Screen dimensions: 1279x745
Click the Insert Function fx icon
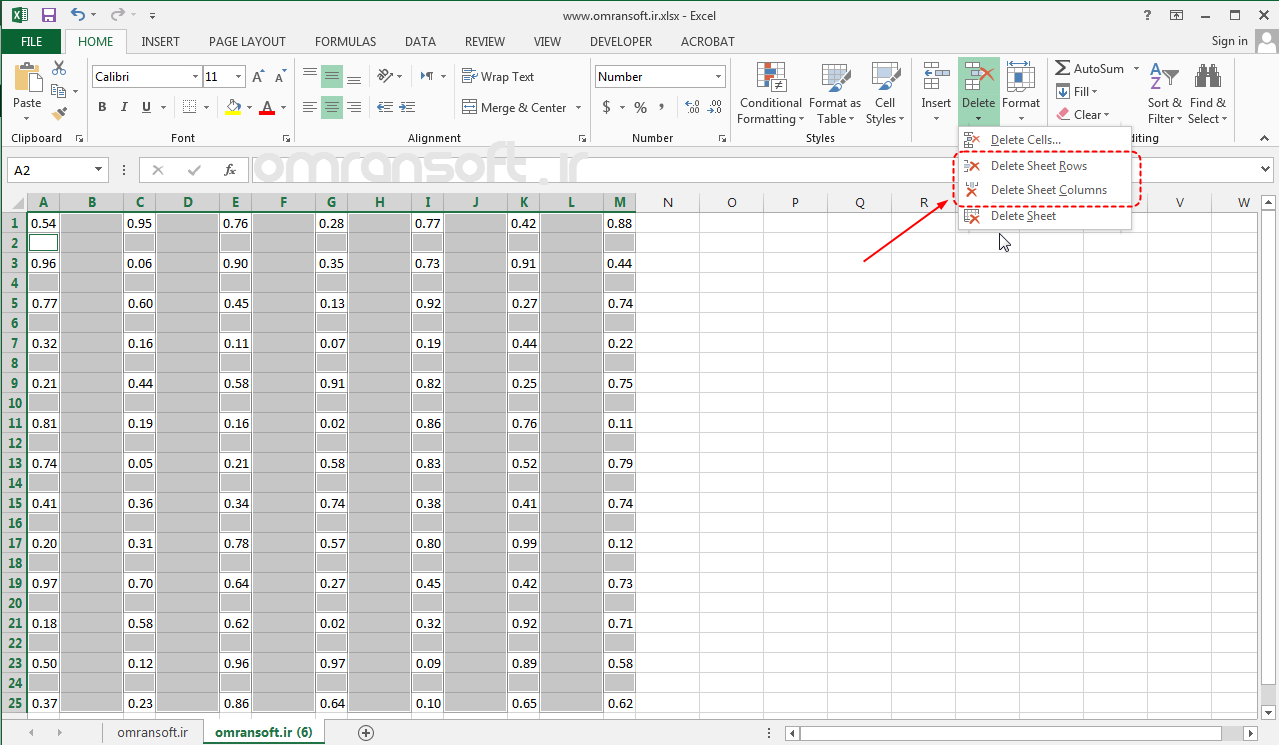click(x=230, y=170)
